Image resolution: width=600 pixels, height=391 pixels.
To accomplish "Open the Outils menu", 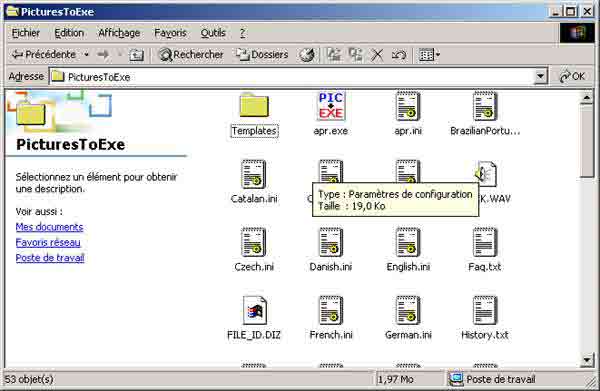I will (x=213, y=33).
